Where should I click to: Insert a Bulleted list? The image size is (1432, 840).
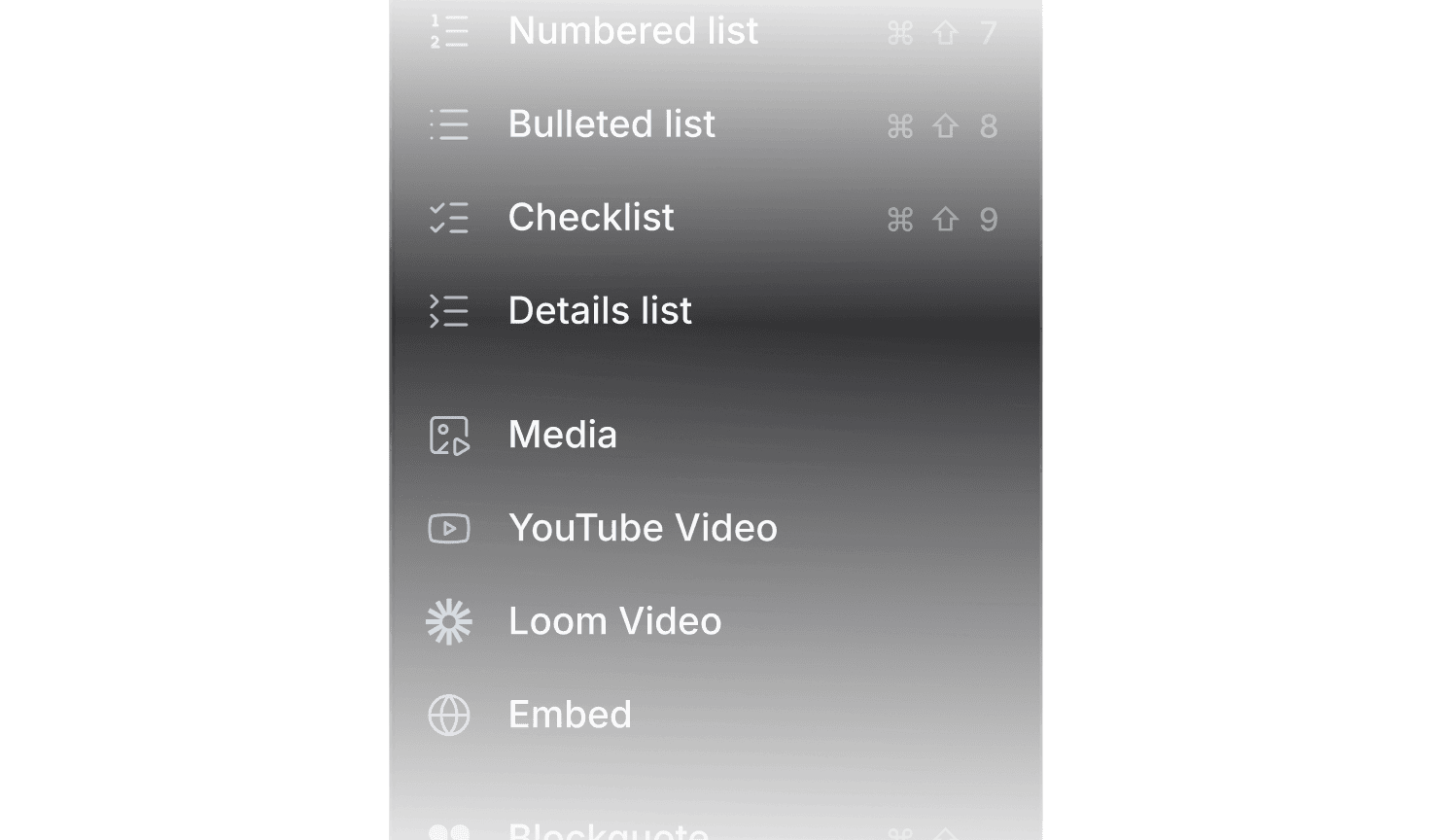point(611,124)
